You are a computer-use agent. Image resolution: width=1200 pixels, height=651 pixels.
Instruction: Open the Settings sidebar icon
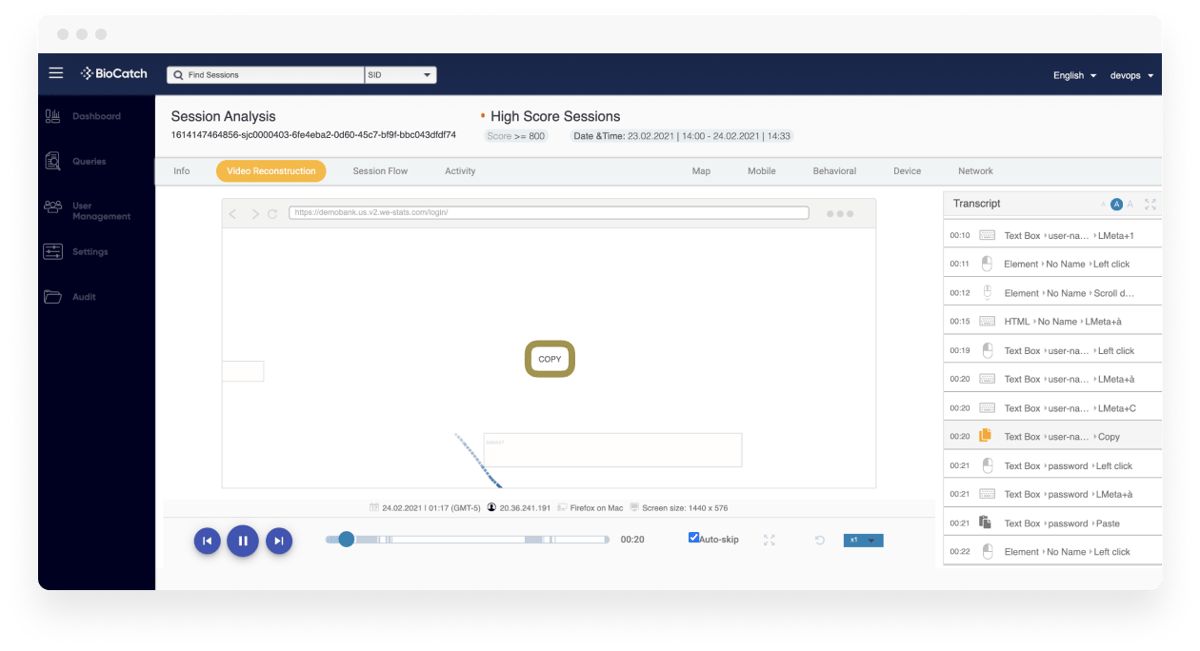coord(53,252)
